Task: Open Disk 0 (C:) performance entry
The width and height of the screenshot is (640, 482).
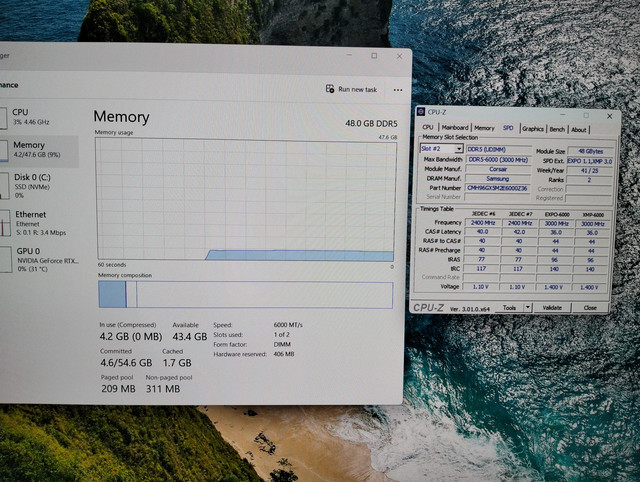Action: [39, 186]
